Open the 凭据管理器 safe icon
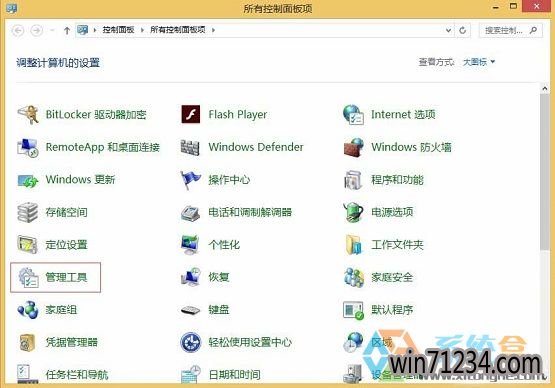Viewport: 555px width, 388px height. pyautogui.click(x=28, y=342)
